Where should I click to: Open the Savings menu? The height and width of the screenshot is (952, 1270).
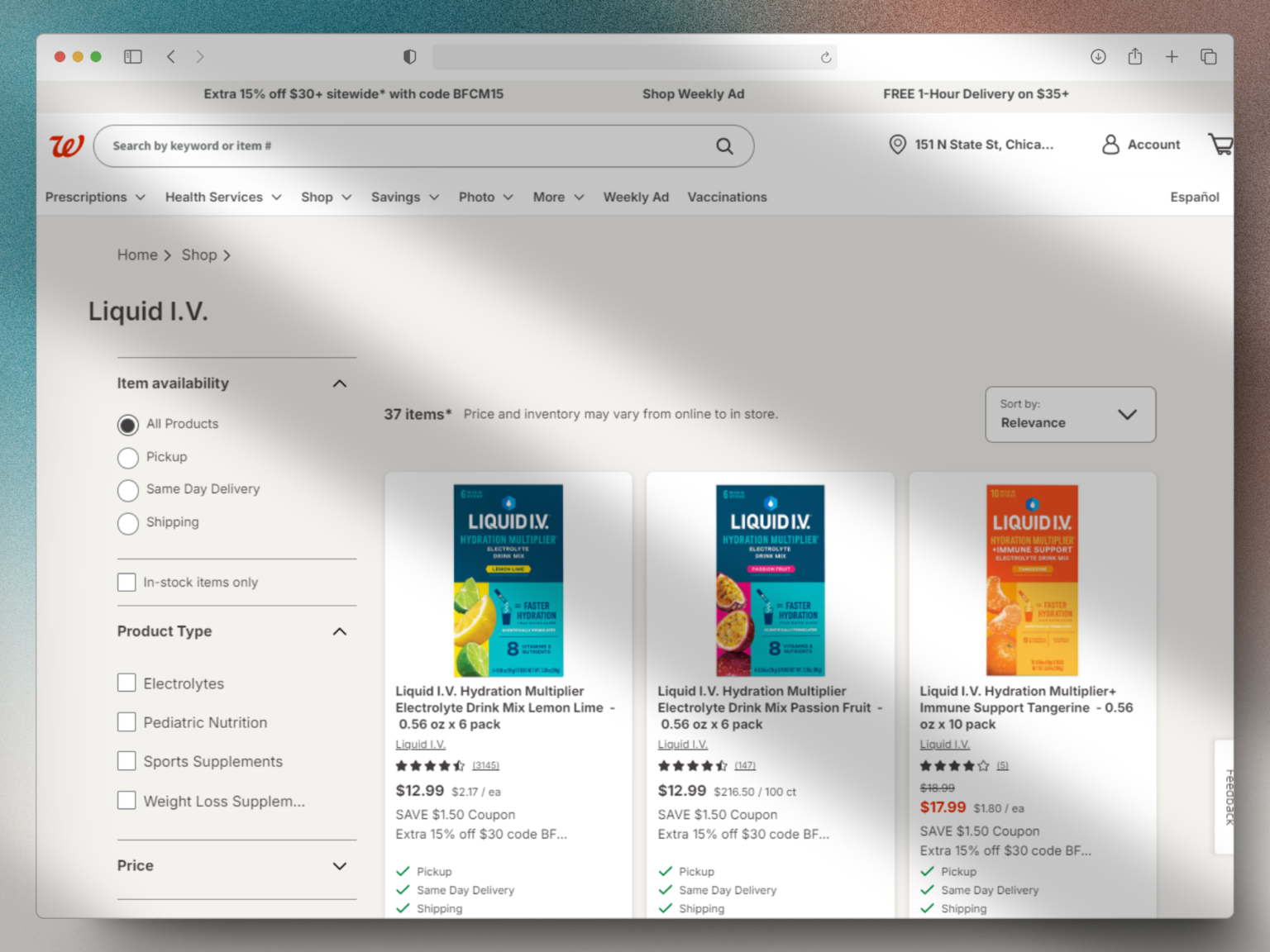point(405,197)
